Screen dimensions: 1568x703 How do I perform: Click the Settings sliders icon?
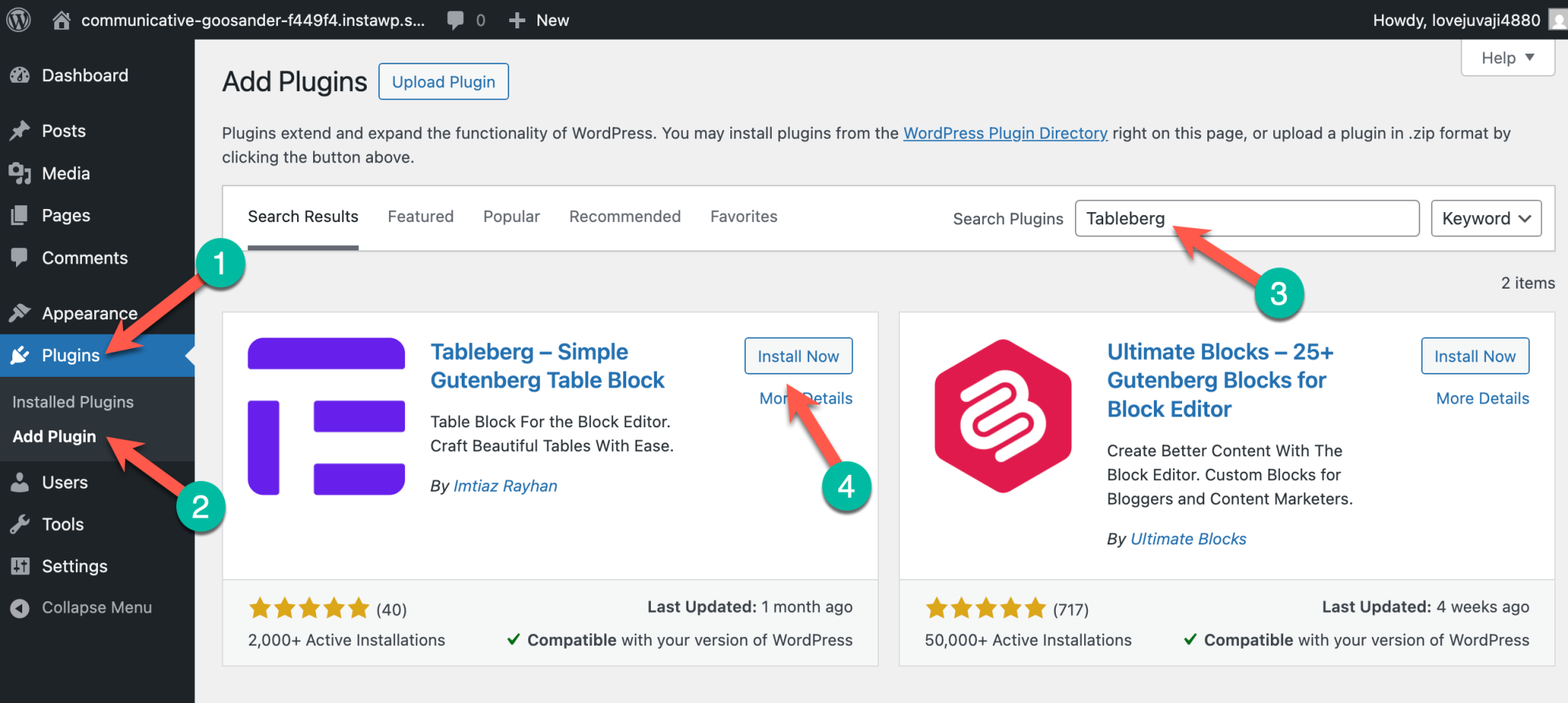tap(20, 566)
